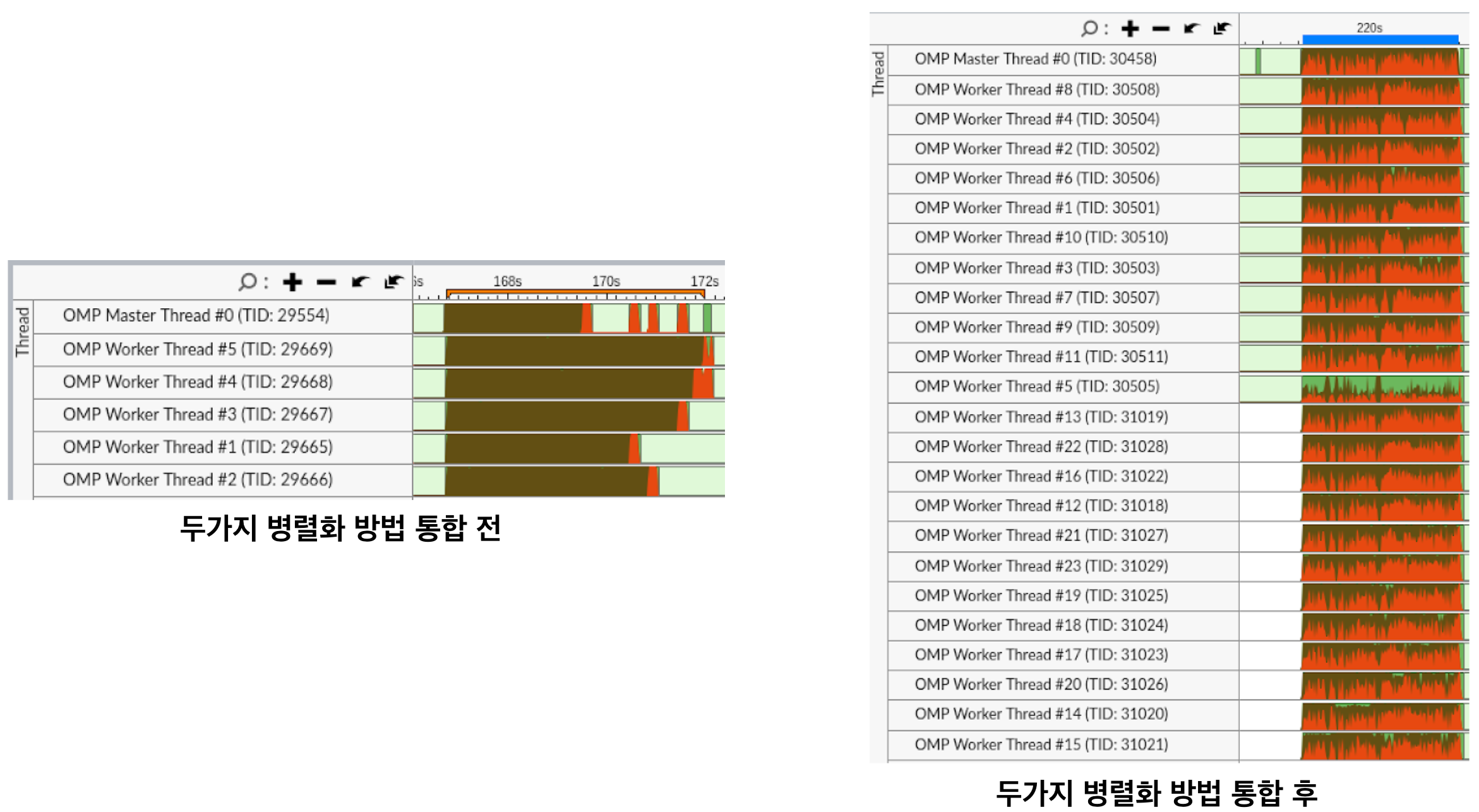
Task: Zoom out with minus icon in right timeline
Action: [1161, 29]
